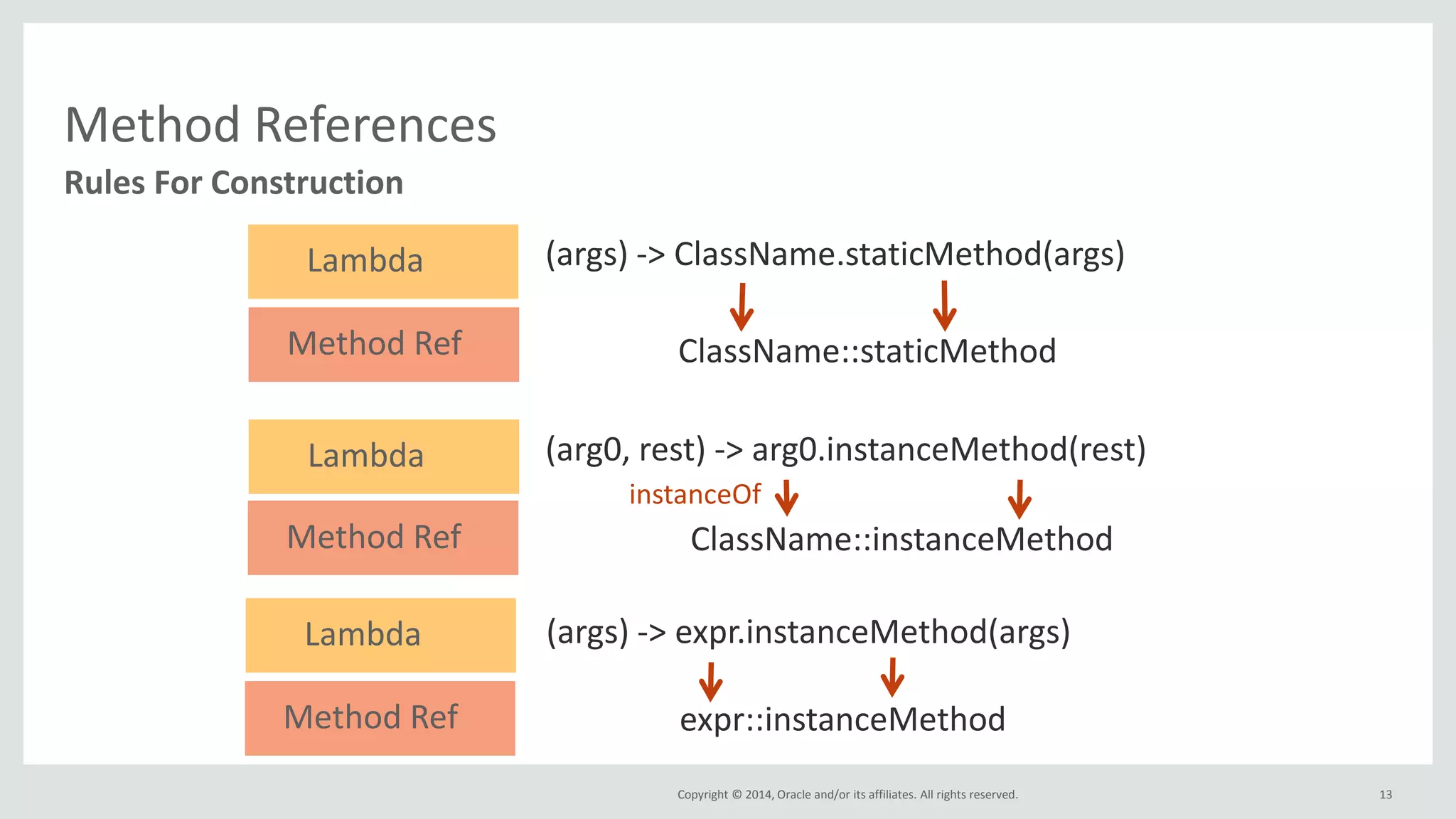The image size is (1456, 819).
Task: Click the "Rules For Construction" subtitle
Action: 233,183
